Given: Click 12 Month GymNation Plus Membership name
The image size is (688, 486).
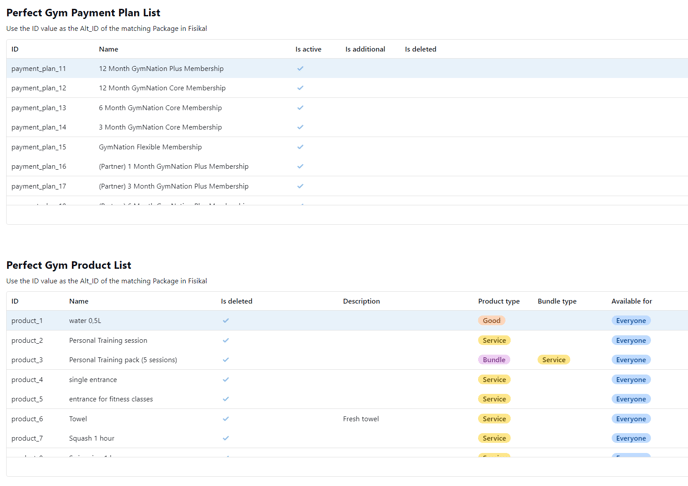Looking at the screenshot, I should 161,68.
